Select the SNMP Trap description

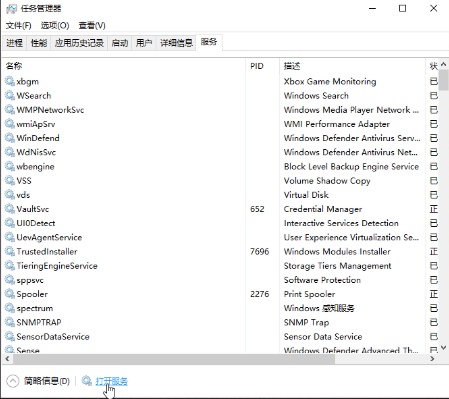(306, 322)
